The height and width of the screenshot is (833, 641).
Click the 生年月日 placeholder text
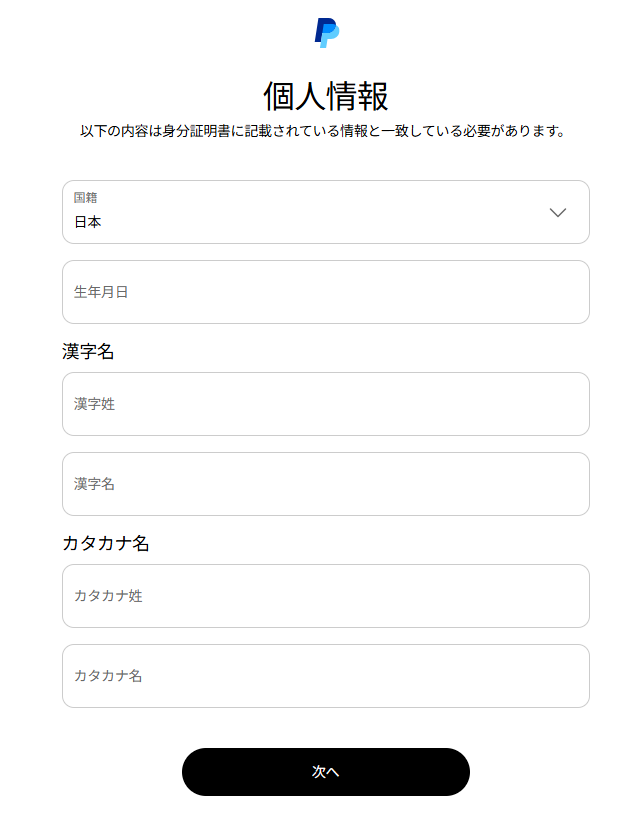(x=101, y=292)
